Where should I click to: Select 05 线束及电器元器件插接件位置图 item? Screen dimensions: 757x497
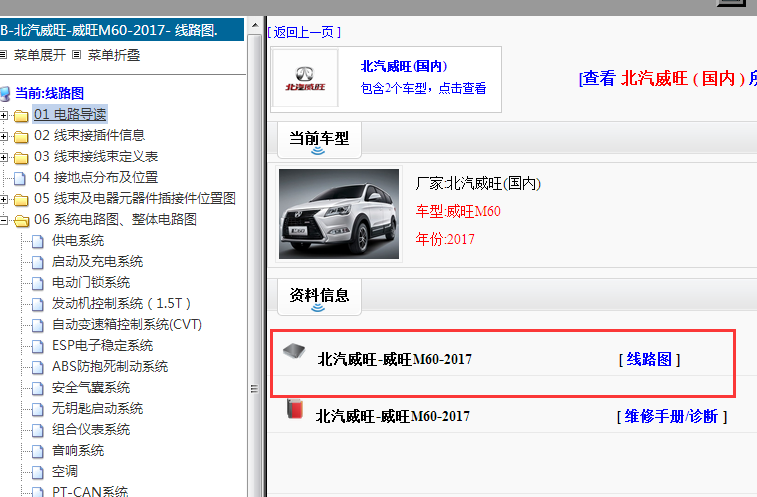135,199
